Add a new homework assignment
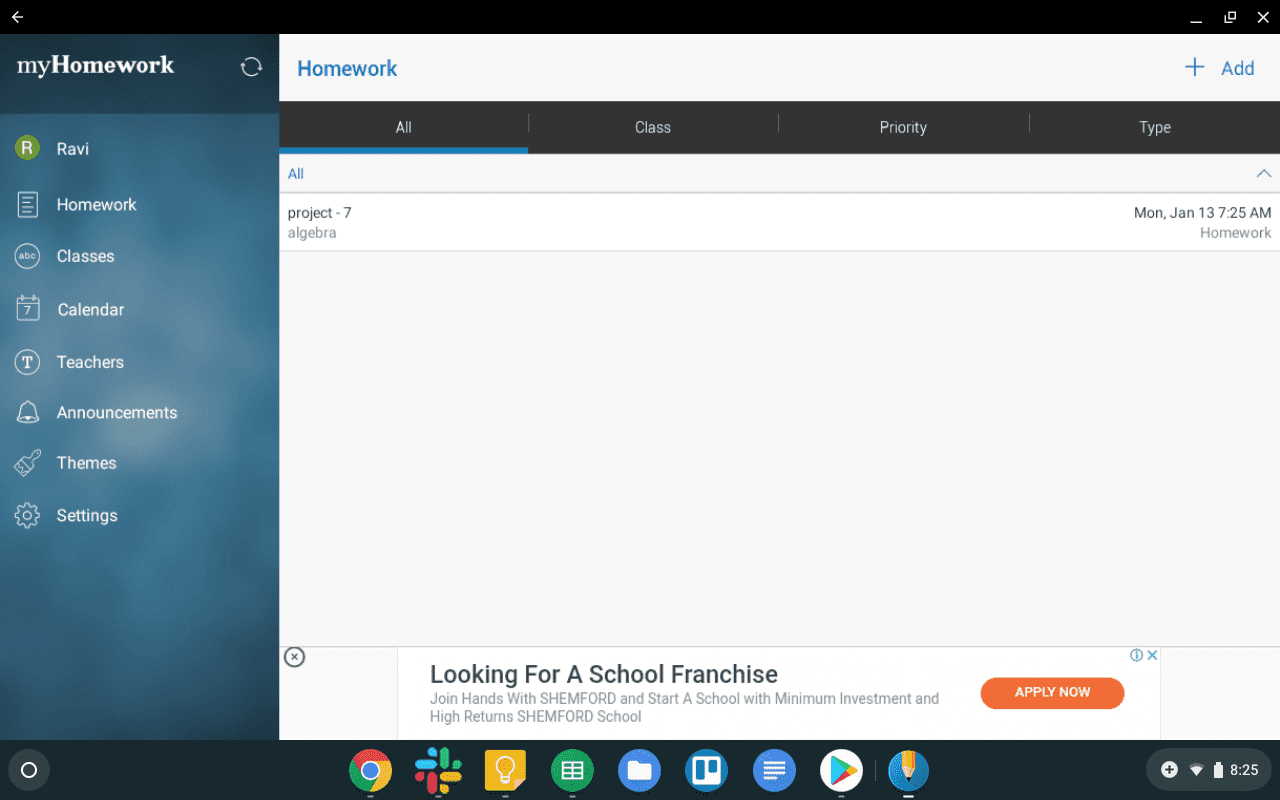The width and height of the screenshot is (1280, 800). [x=1219, y=67]
